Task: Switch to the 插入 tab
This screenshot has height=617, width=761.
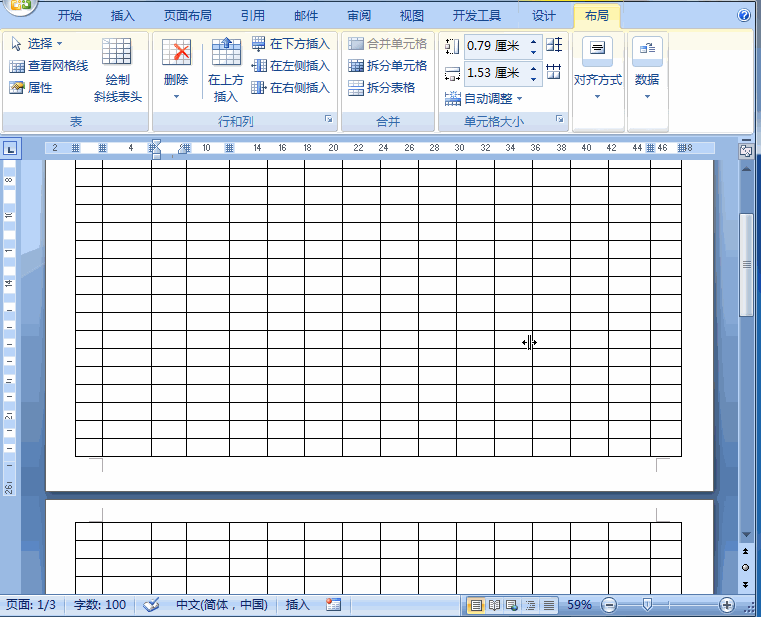Action: pyautogui.click(x=122, y=16)
